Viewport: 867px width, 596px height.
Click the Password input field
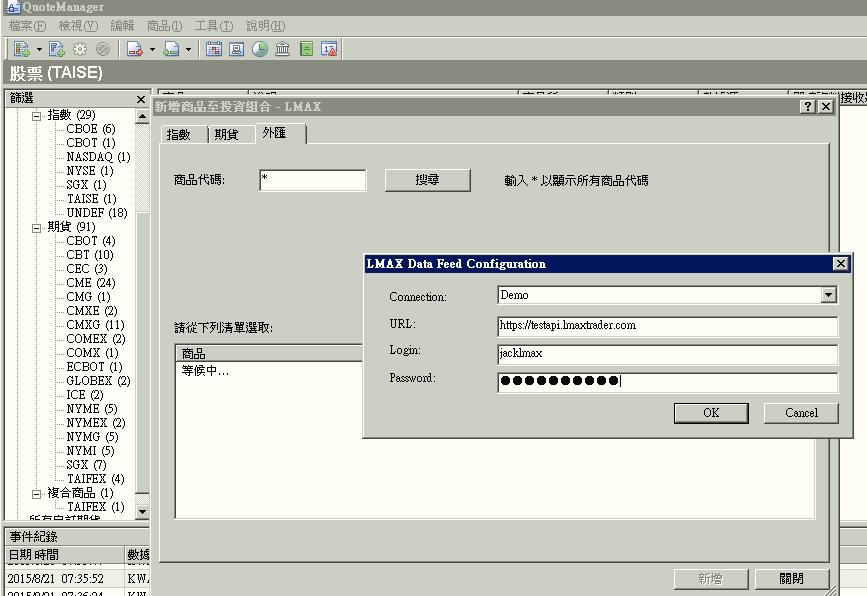pos(667,381)
